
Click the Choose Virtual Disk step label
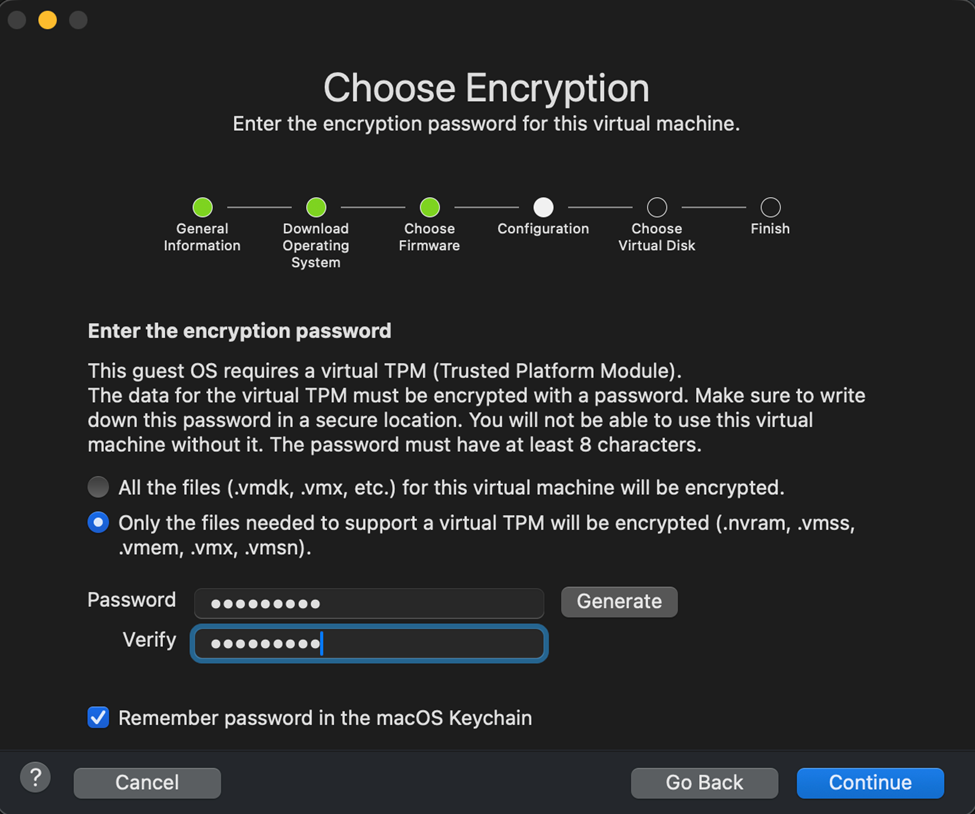657,237
